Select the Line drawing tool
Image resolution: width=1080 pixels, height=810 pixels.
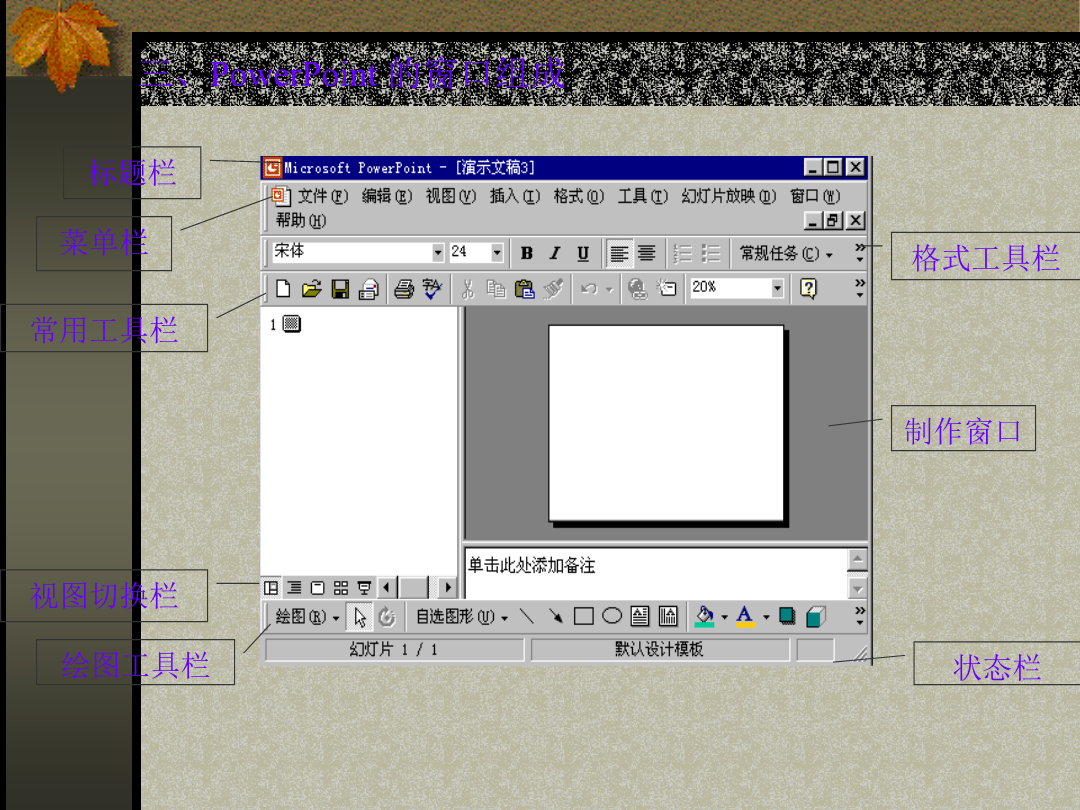click(527, 616)
